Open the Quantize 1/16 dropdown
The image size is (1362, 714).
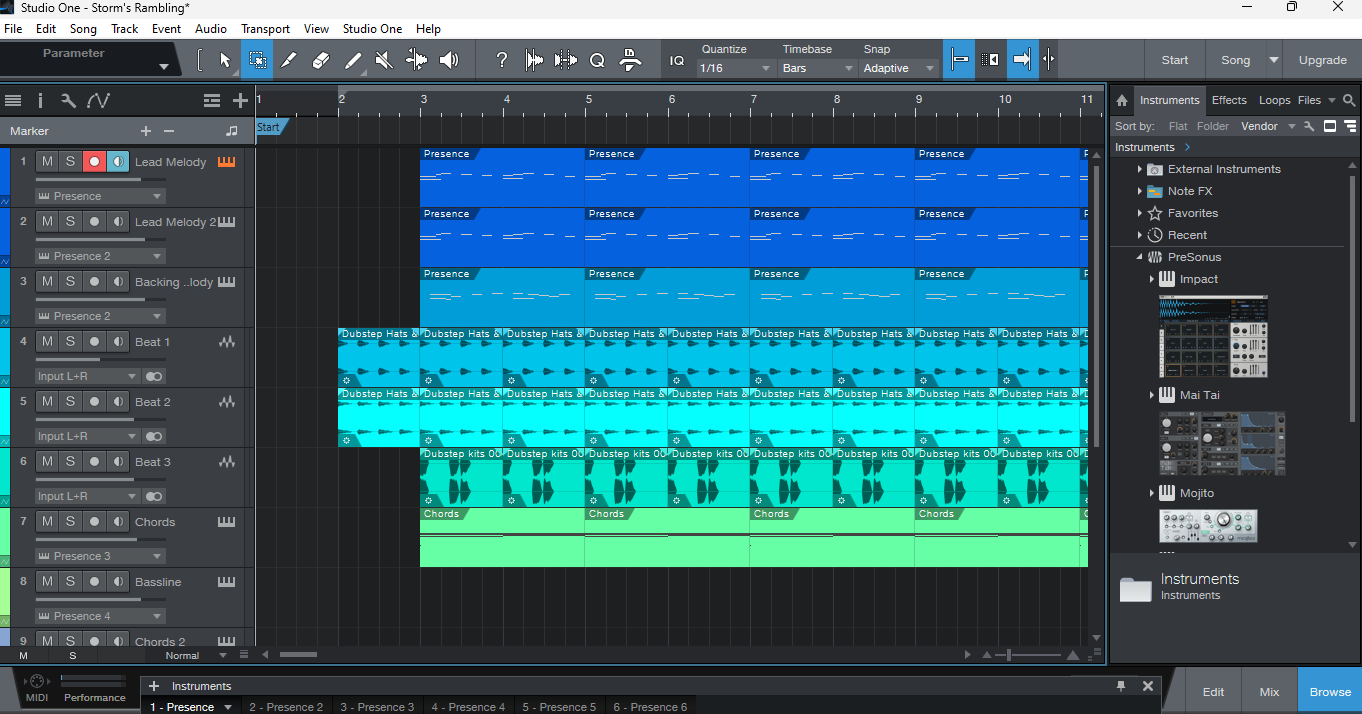tap(736, 68)
